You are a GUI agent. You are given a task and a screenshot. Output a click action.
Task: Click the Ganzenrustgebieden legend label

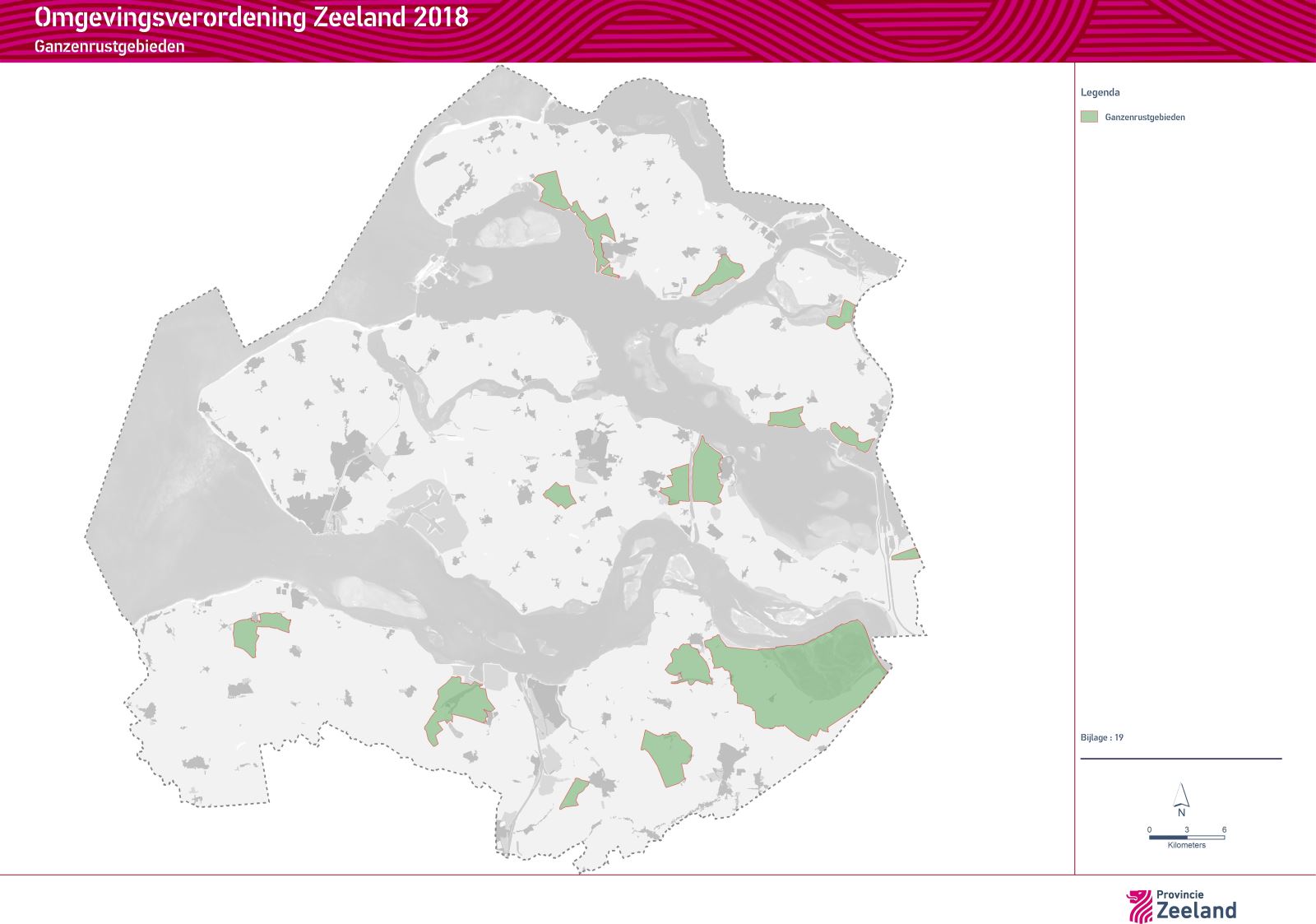[1145, 117]
